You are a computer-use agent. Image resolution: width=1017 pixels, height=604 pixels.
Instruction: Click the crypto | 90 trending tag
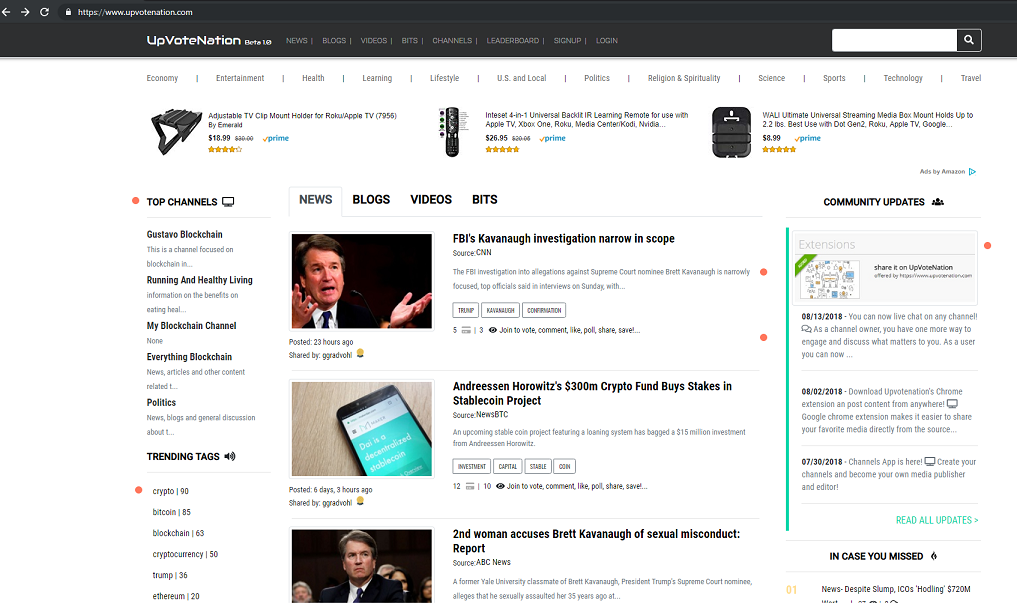point(171,491)
